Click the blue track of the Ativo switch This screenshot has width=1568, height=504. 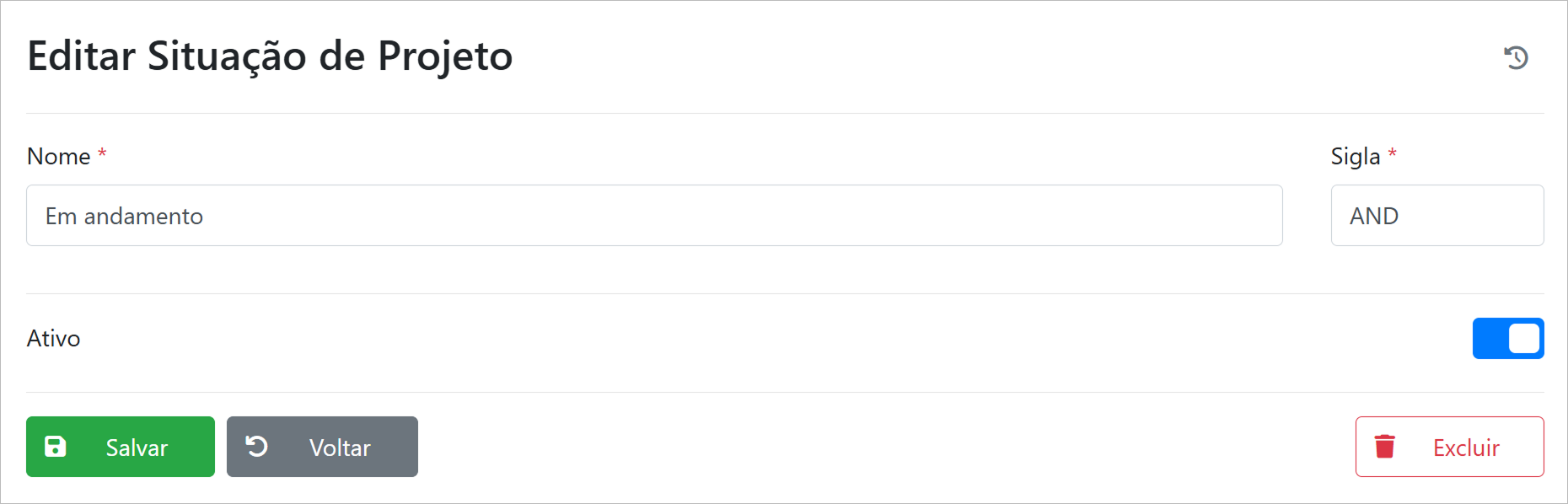[1490, 339]
